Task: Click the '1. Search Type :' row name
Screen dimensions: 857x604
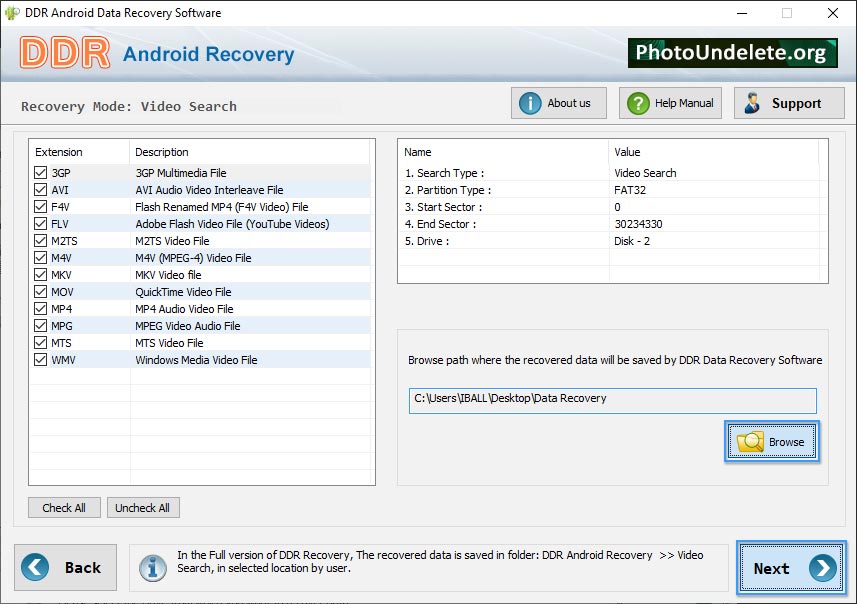Action: [x=444, y=173]
